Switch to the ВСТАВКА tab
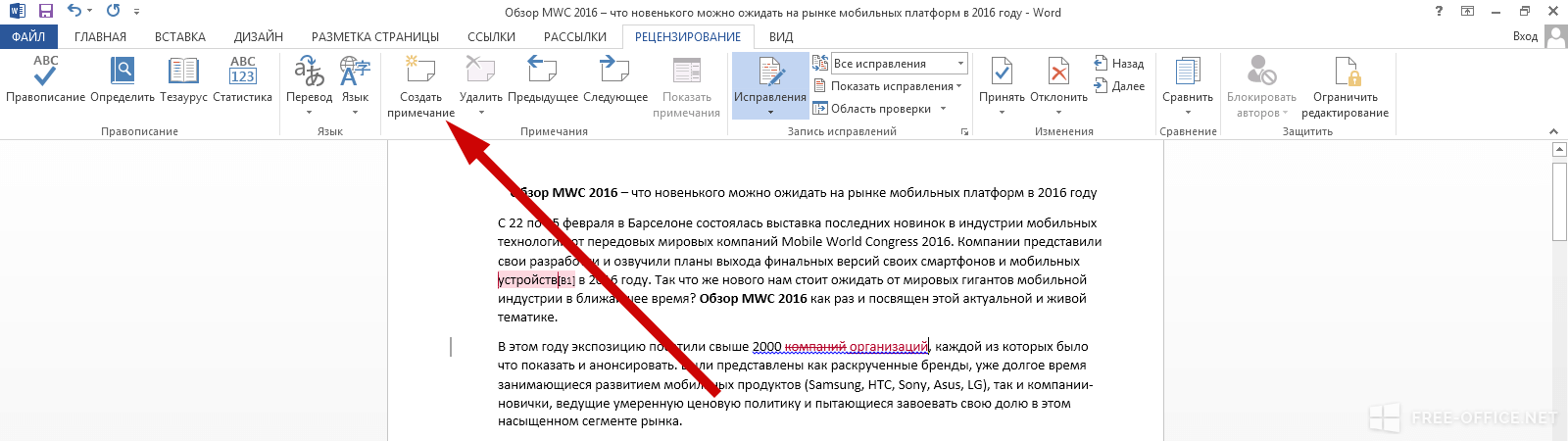 (x=180, y=36)
